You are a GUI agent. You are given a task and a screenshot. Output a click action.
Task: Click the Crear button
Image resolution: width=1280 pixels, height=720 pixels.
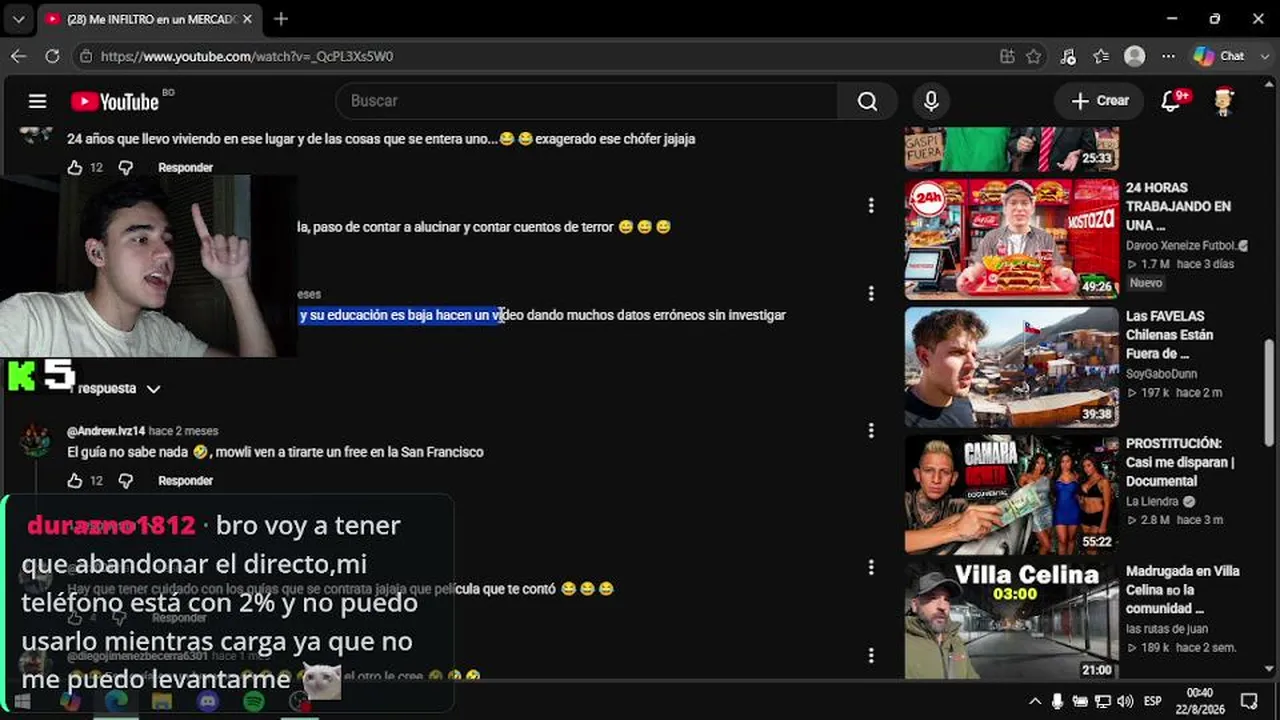[x=1100, y=101]
